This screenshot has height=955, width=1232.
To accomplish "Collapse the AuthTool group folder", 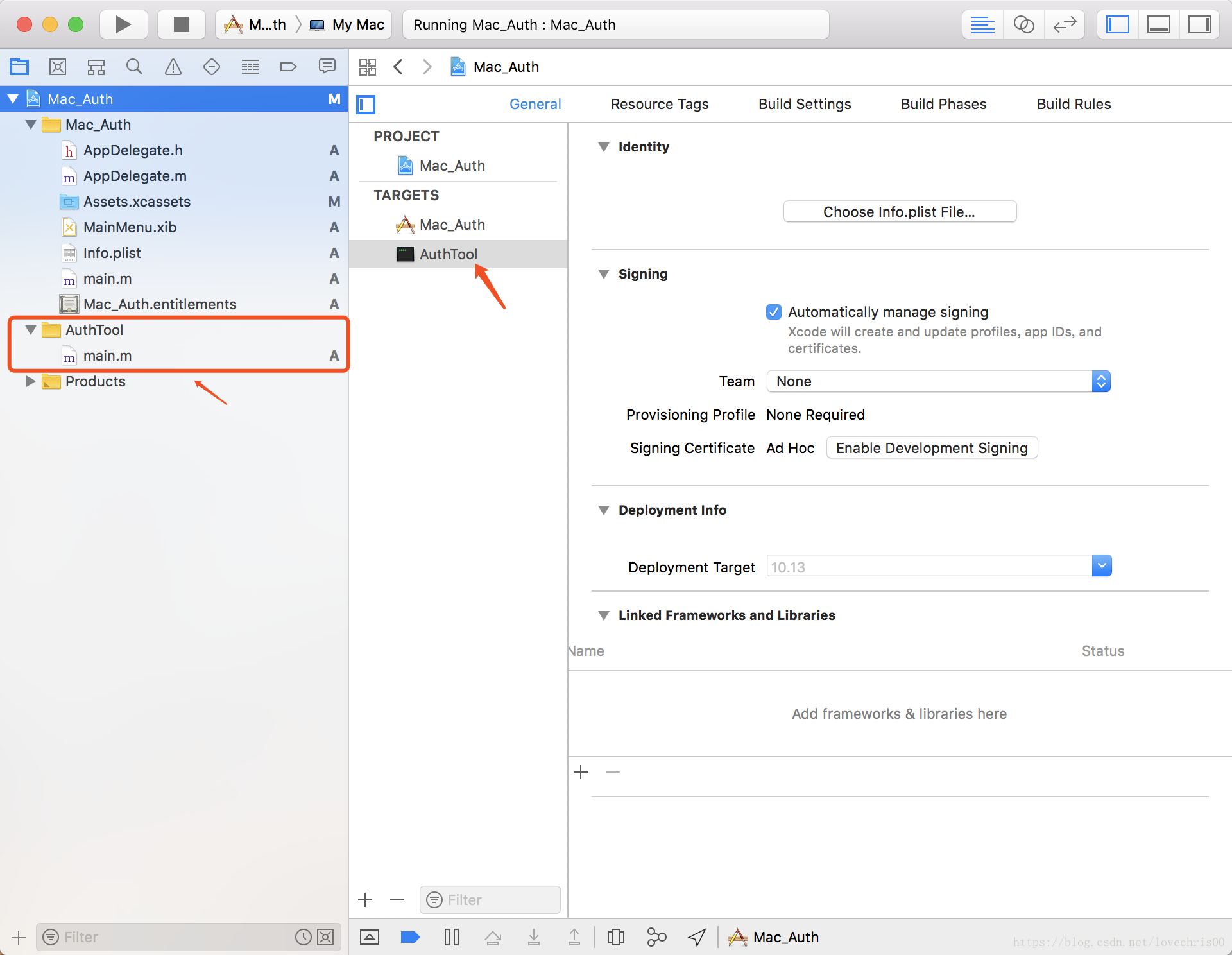I will (x=30, y=330).
